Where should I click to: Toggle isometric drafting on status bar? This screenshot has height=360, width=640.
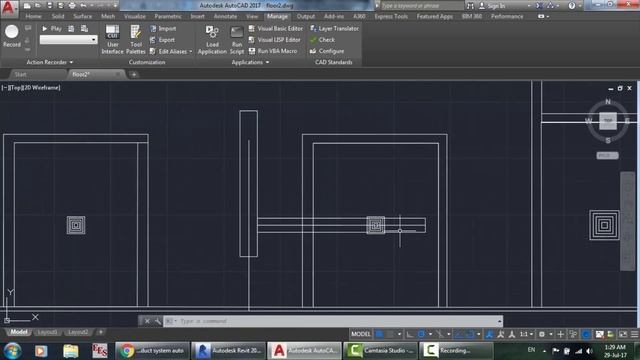coord(440,334)
